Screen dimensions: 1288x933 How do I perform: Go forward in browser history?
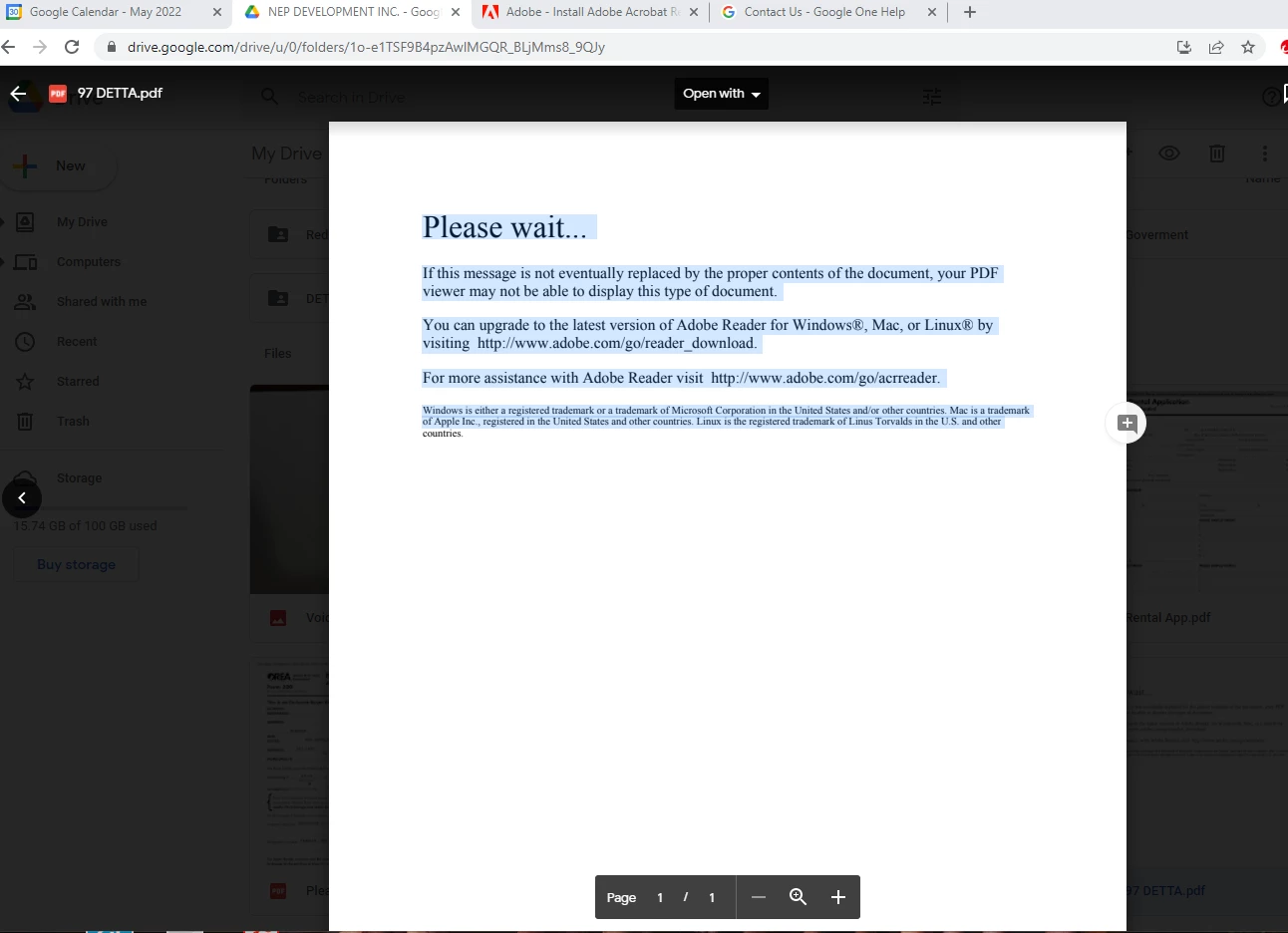(40, 47)
